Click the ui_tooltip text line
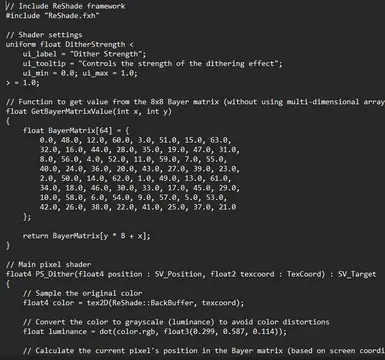Viewport: 385px width, 360px height. point(152,64)
